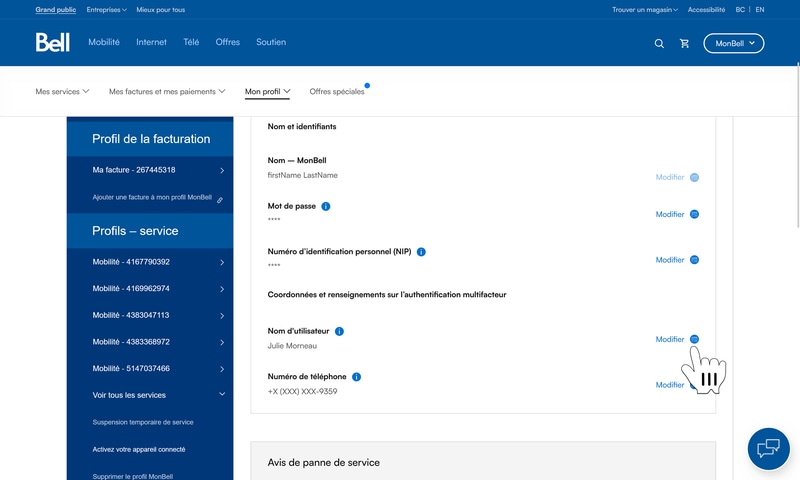
Task: Click the Julie Morneau username value
Action: tap(292, 346)
